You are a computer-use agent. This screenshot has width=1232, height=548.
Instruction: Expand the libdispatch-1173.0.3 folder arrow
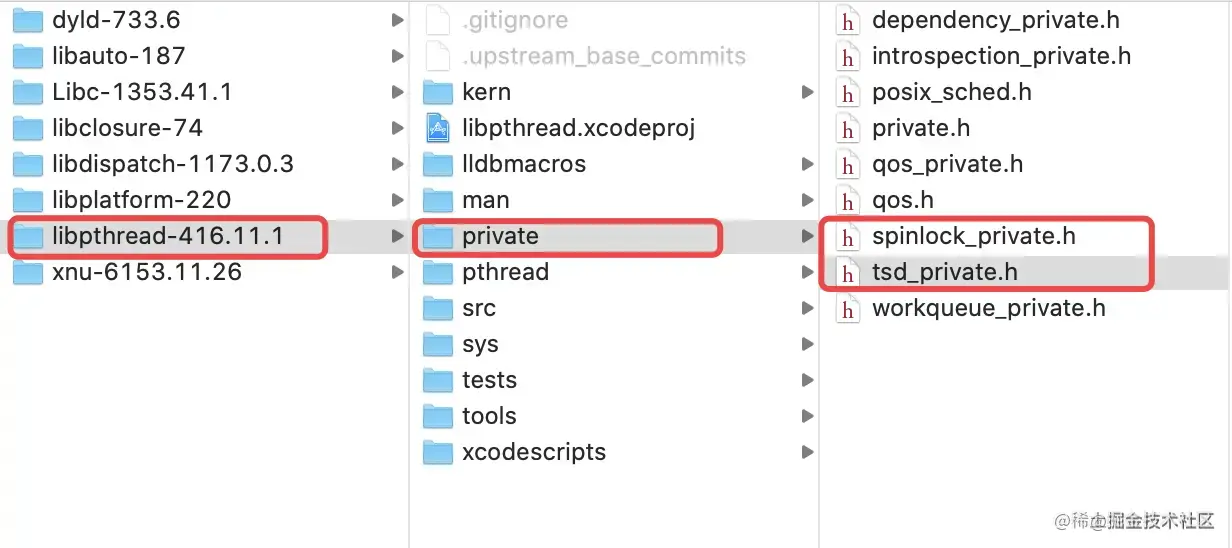tap(398, 164)
